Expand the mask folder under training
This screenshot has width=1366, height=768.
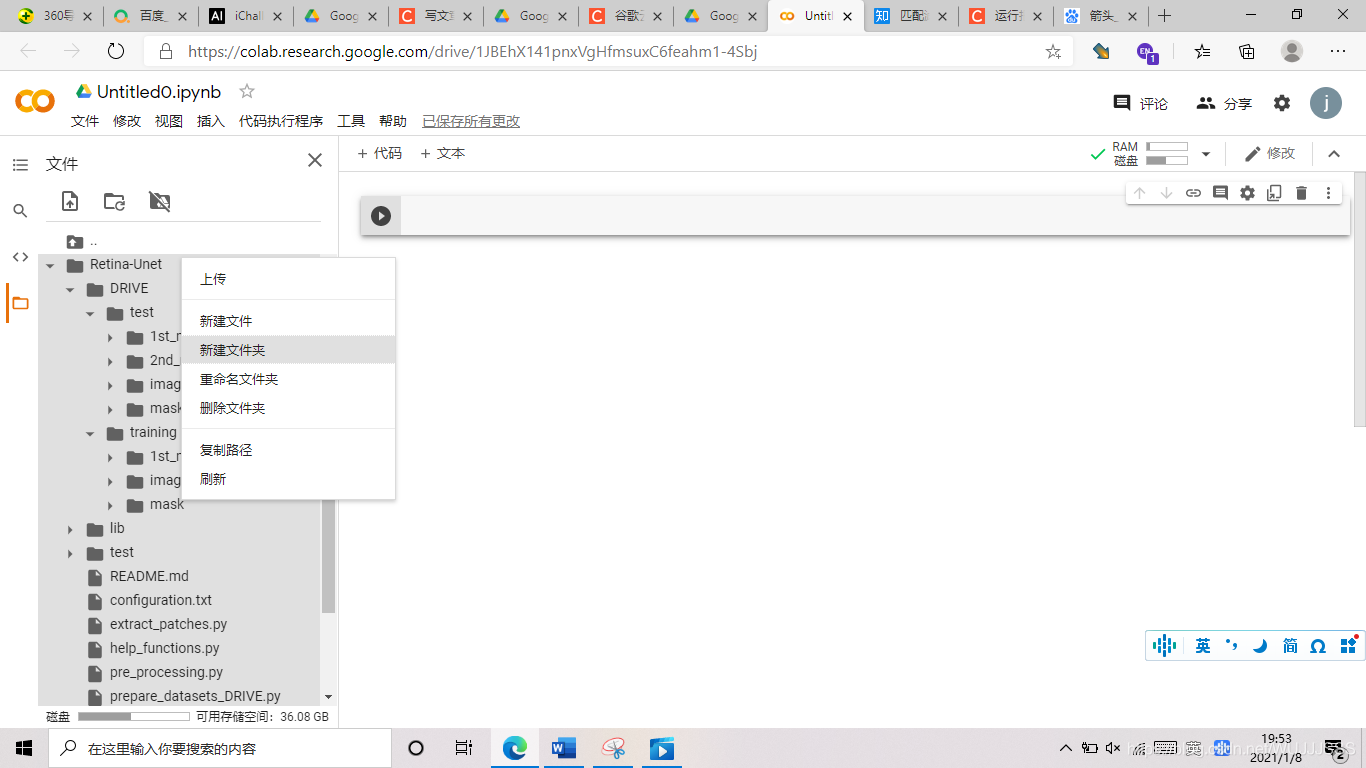point(110,505)
